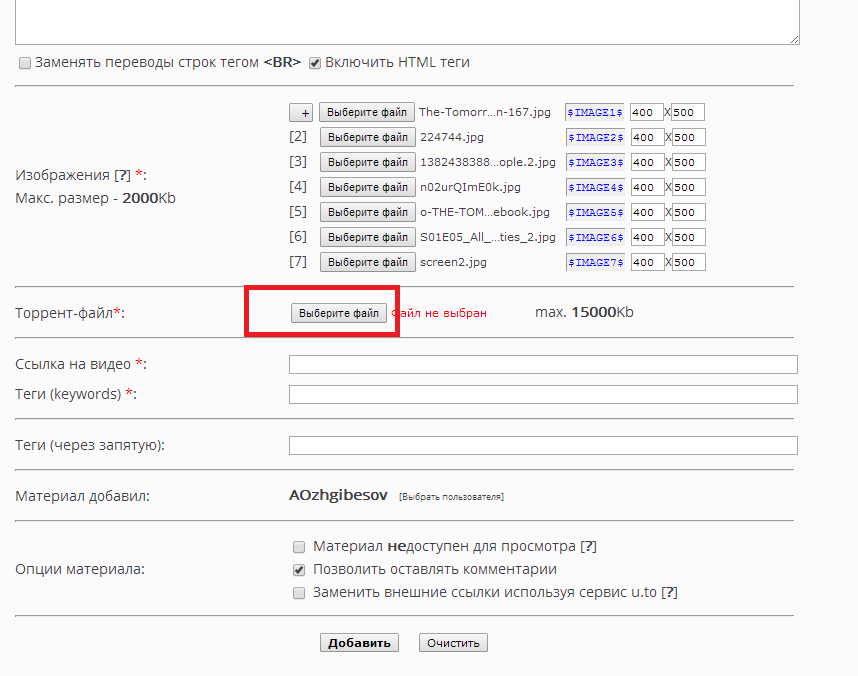Enable 'Материал недоступен для просмотра' checkbox
Screen dimensions: 858x676
coord(299,547)
